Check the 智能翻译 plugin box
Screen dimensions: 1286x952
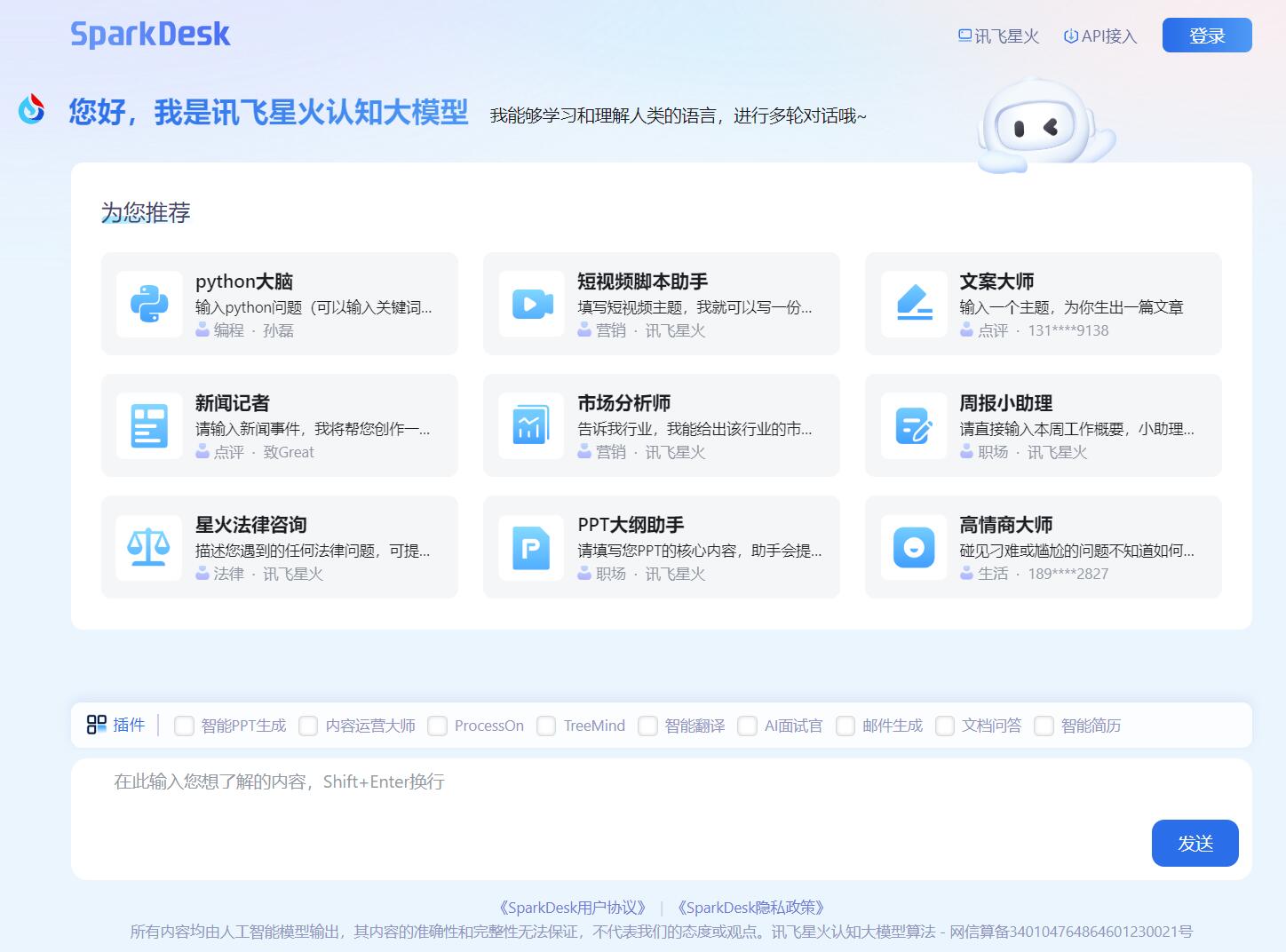point(647,726)
